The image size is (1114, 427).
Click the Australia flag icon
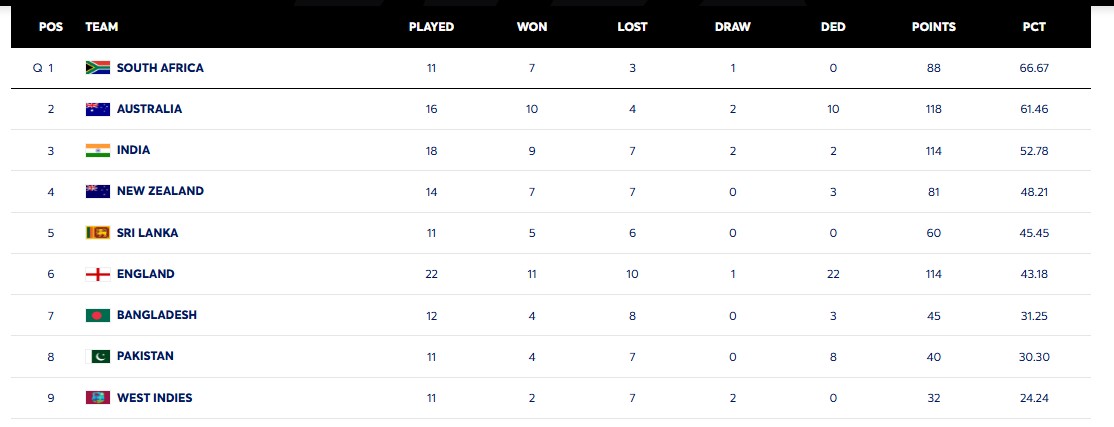click(97, 109)
